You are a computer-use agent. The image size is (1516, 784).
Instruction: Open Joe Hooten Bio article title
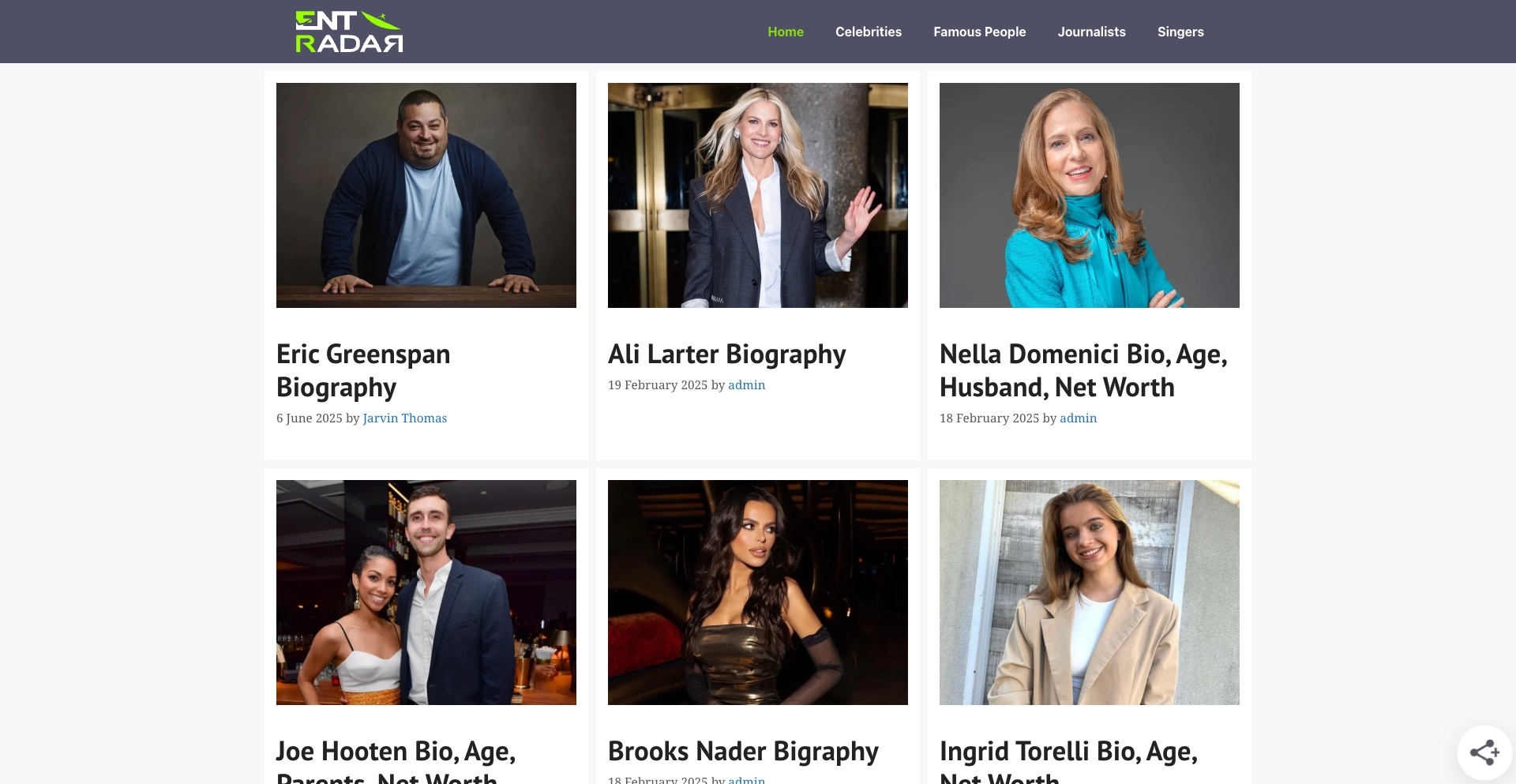396,761
